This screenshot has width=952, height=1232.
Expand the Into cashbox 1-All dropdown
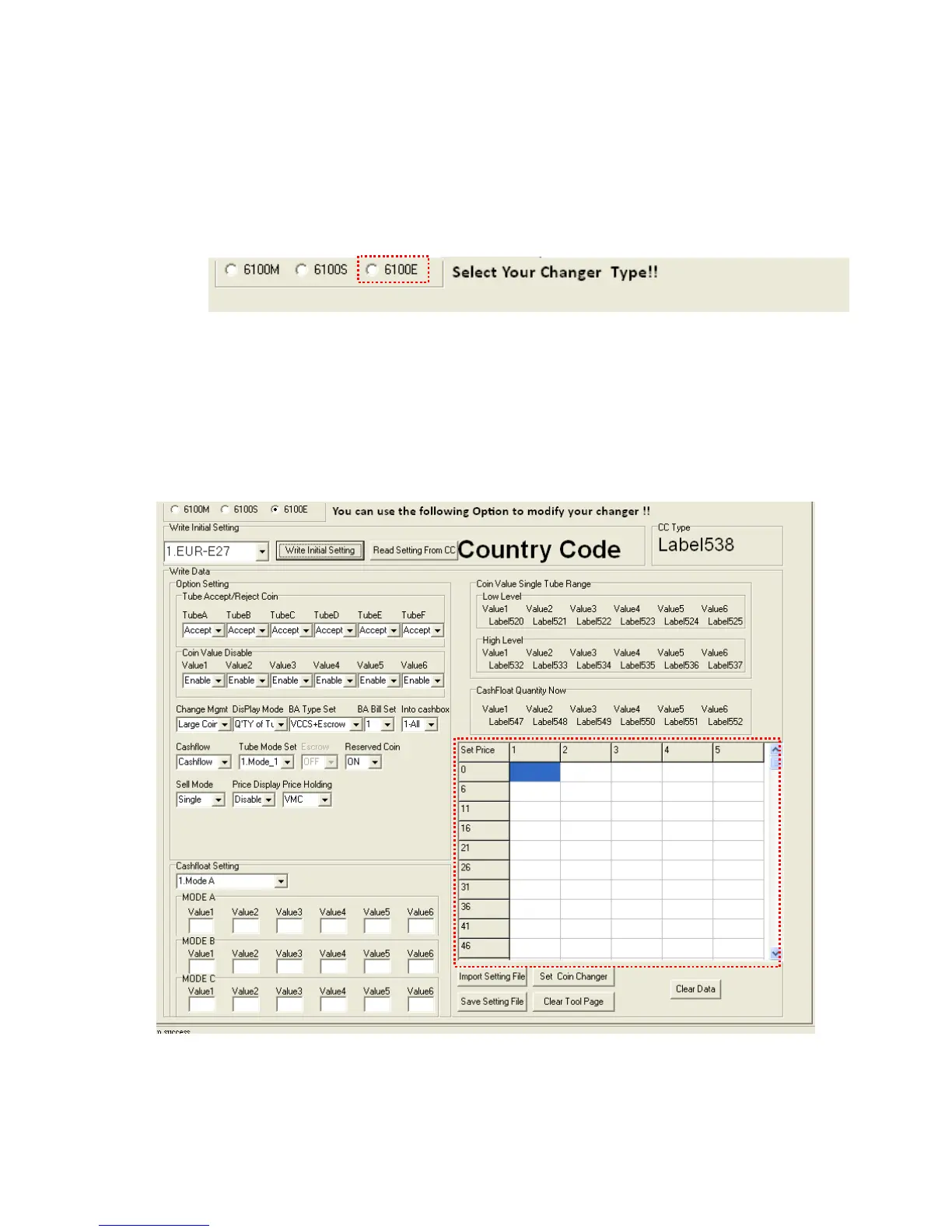(x=431, y=724)
